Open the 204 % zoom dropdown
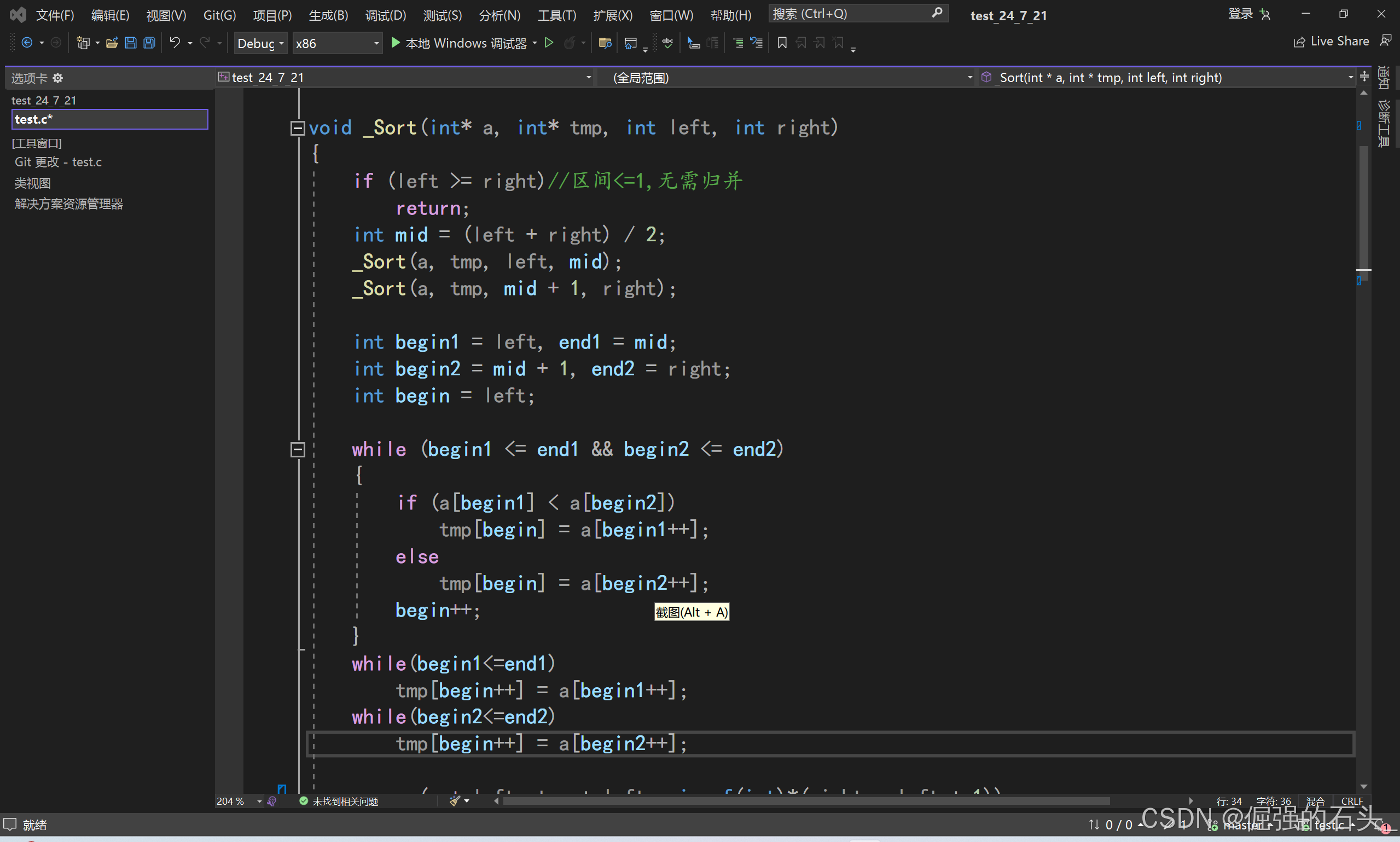The width and height of the screenshot is (1400, 842). [259, 801]
